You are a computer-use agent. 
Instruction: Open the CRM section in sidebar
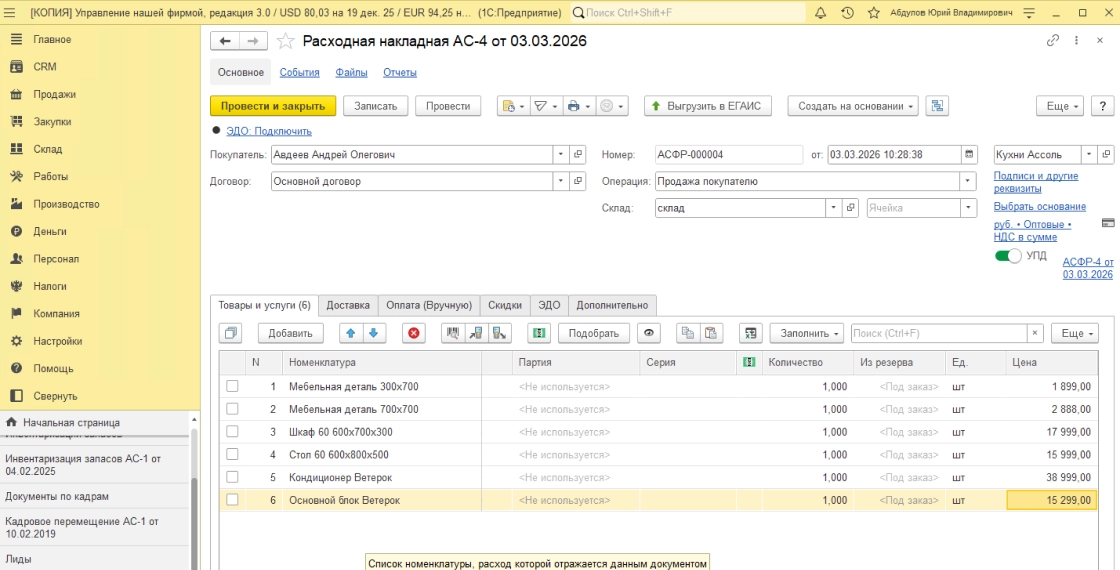(44, 66)
